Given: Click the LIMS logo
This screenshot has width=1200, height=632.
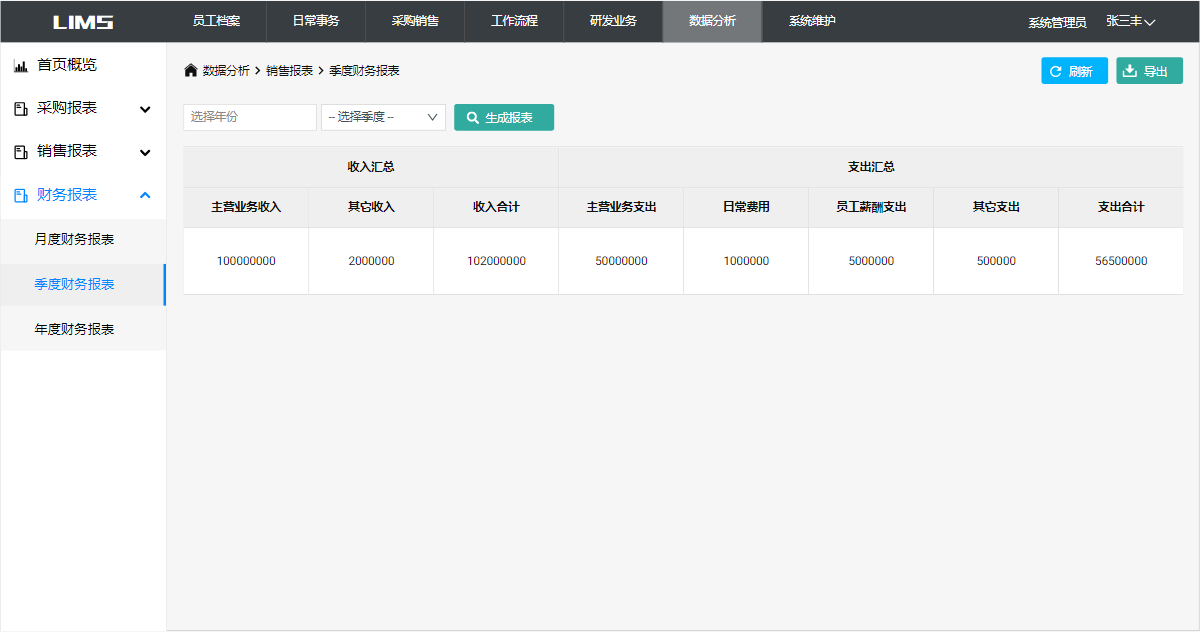Looking at the screenshot, I should pyautogui.click(x=83, y=22).
